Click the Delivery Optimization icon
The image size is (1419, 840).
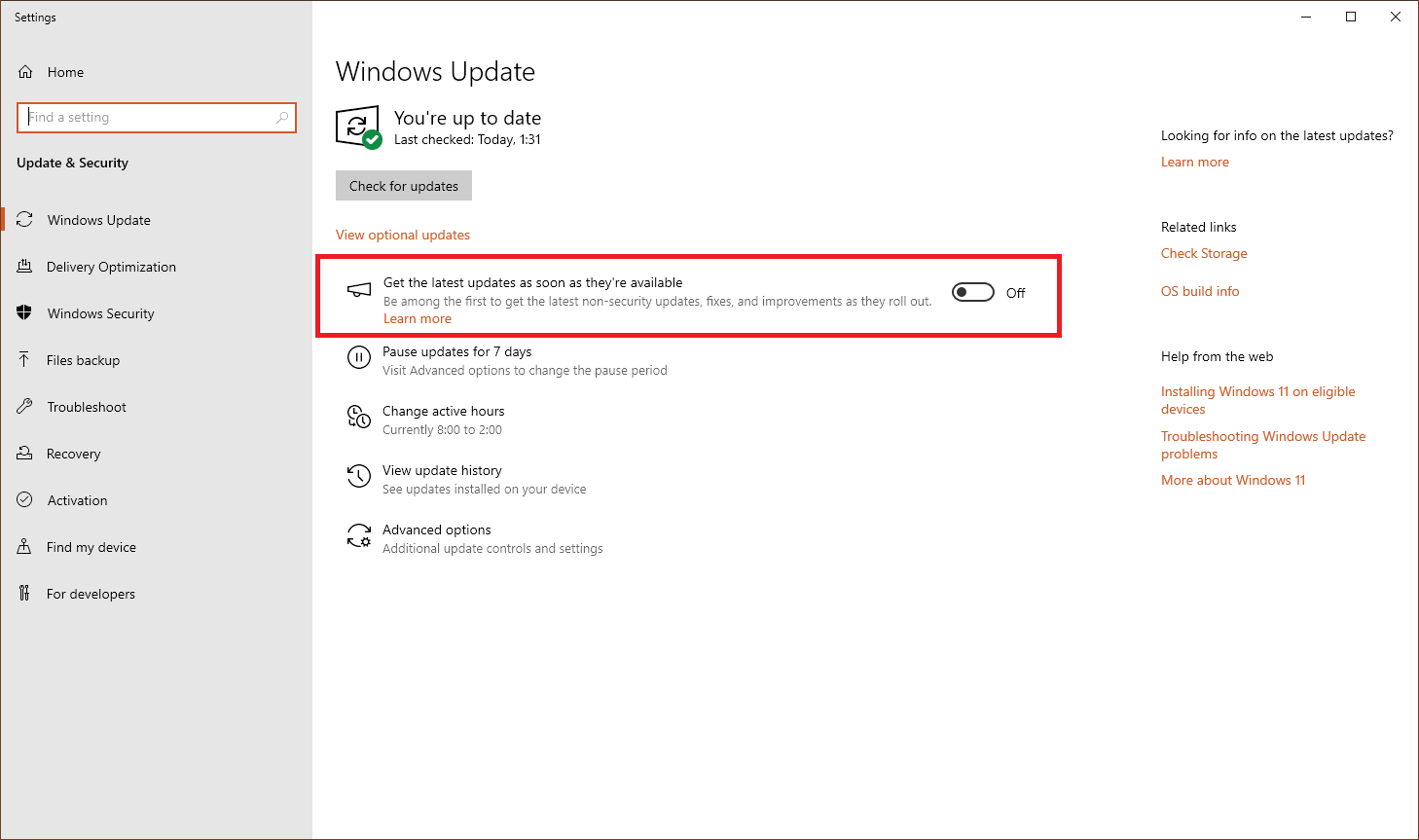point(25,267)
